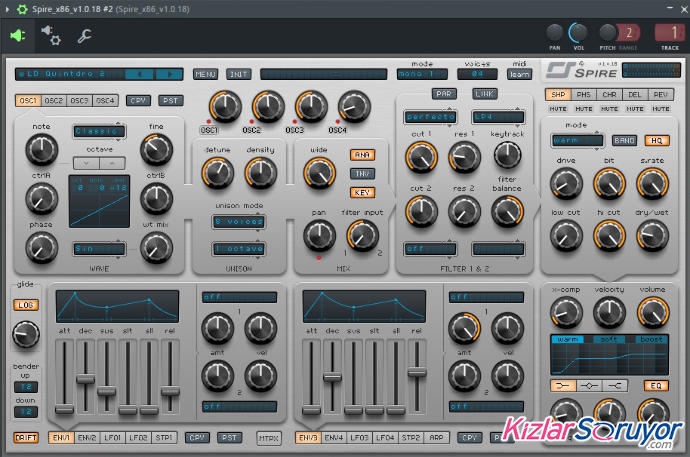Open the Sin waveform dropdown
This screenshot has height=457, width=690.
[99, 249]
